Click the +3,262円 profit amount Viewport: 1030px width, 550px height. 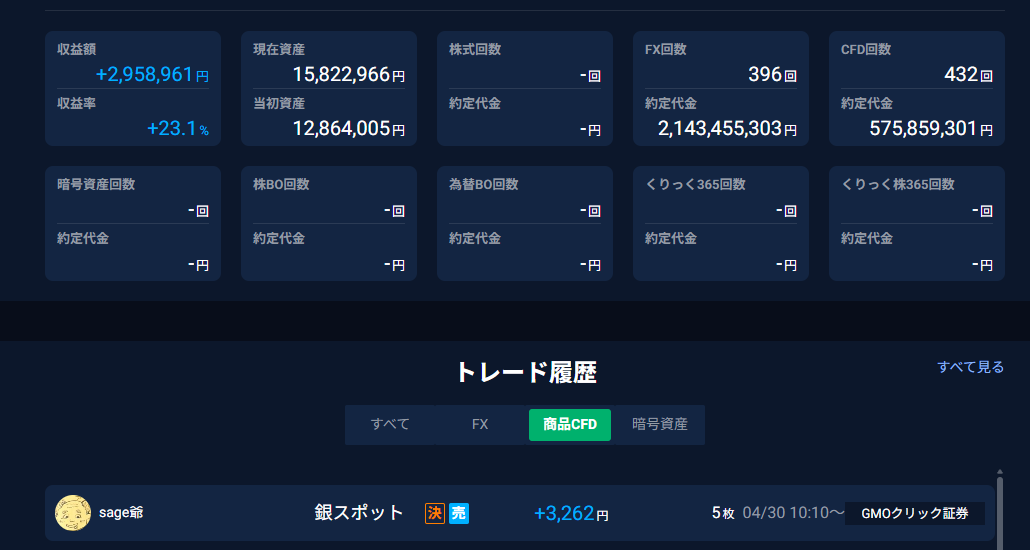(x=571, y=514)
